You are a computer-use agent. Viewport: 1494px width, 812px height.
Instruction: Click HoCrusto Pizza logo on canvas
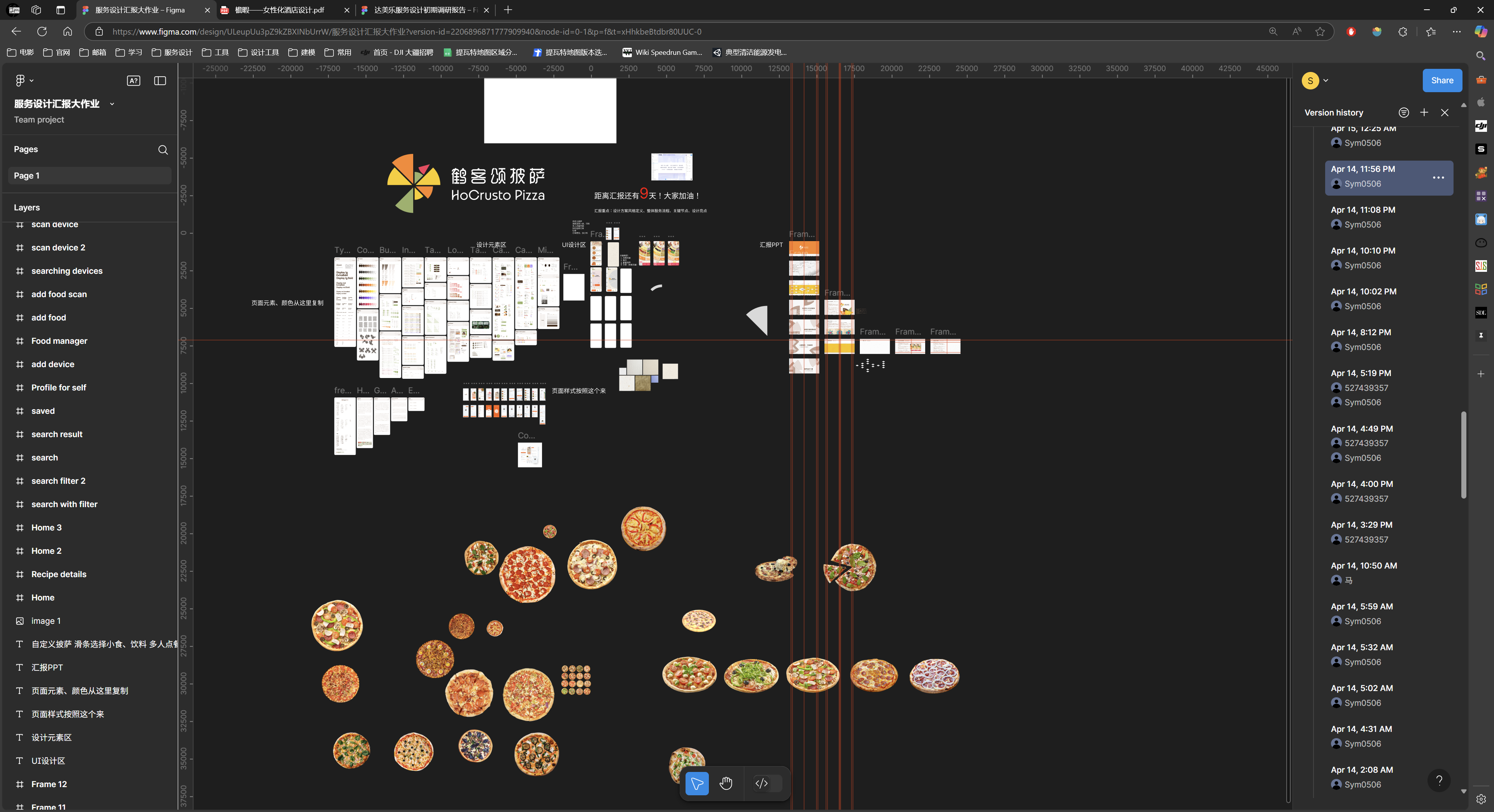point(466,183)
